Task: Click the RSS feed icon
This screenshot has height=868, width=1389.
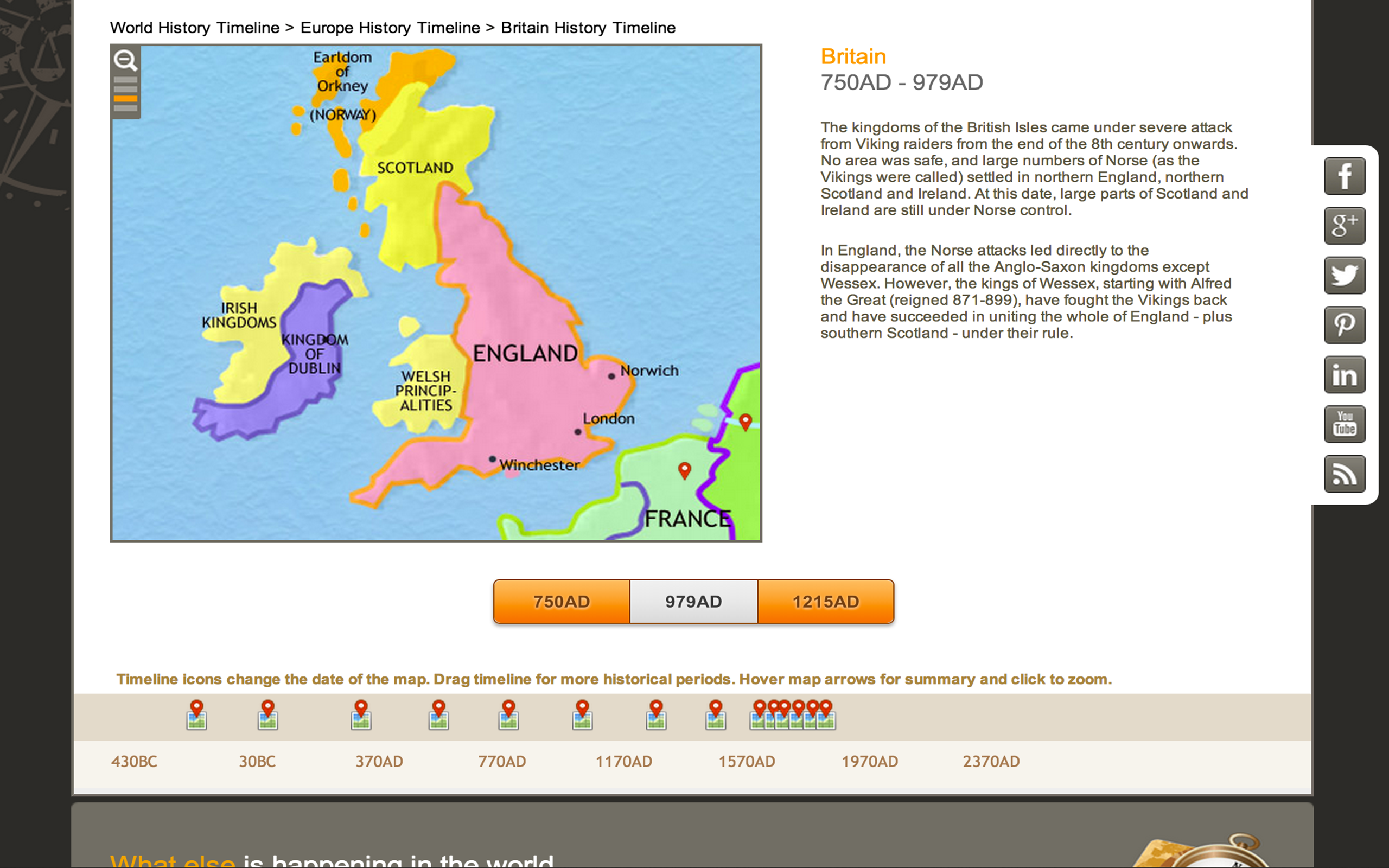Action: coord(1344,474)
